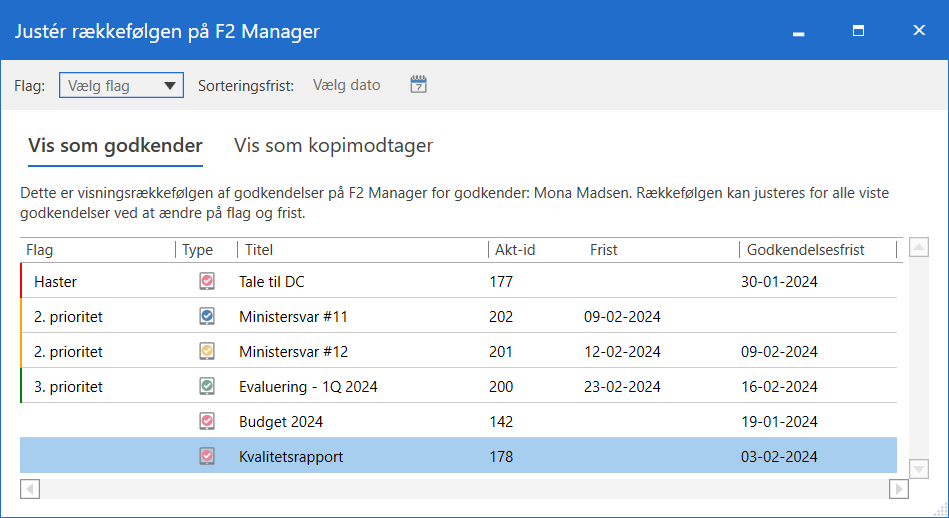Select the 3. prioritet flag cell

pyautogui.click(x=68, y=386)
